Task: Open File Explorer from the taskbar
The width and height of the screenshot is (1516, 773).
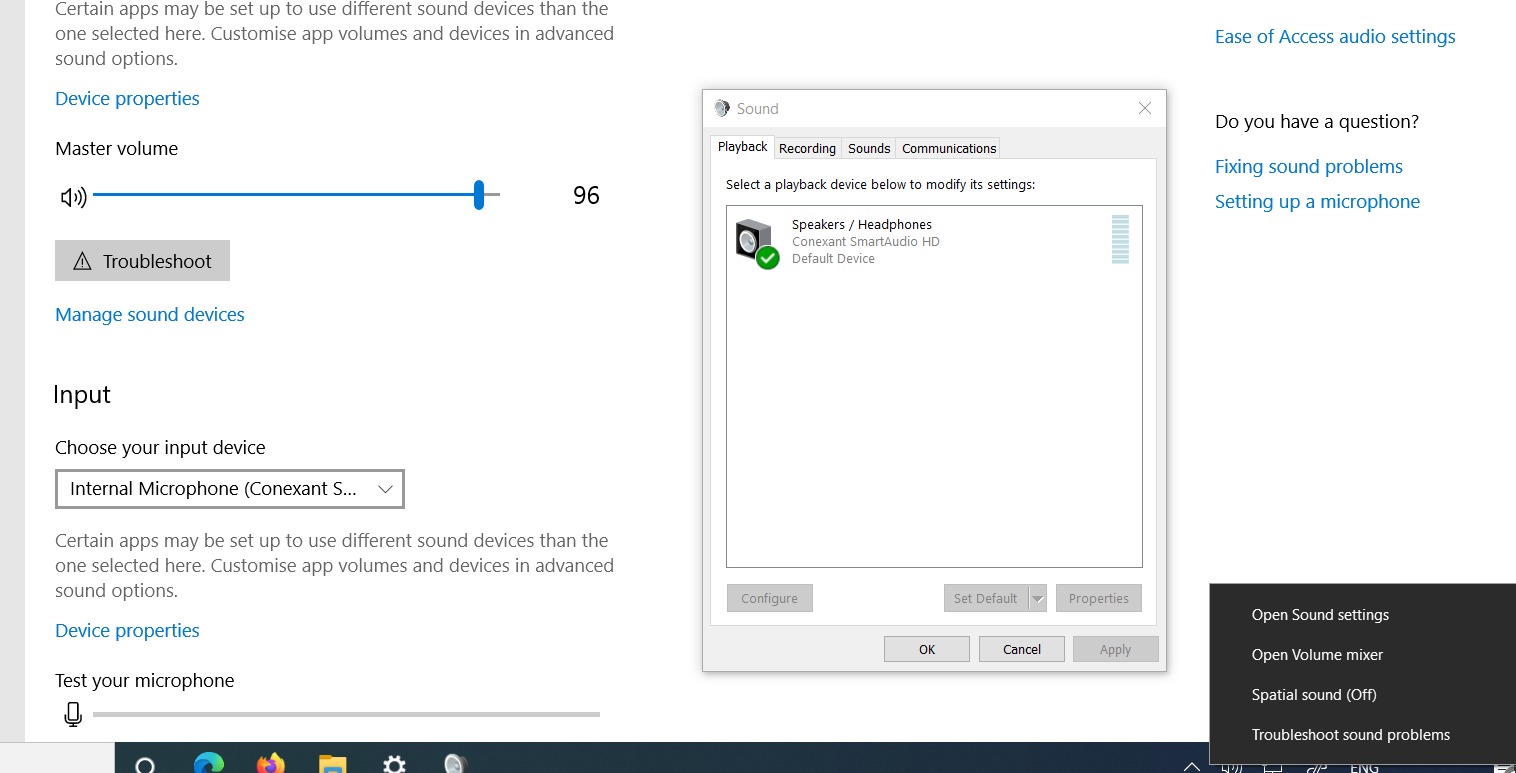Action: [x=332, y=763]
